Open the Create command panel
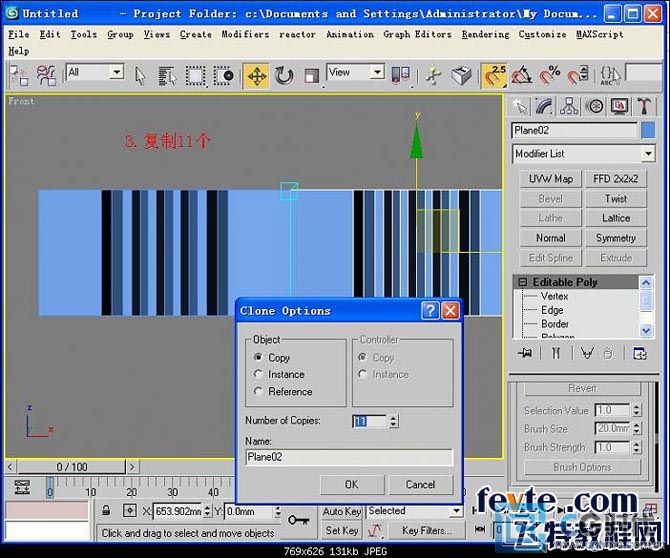 pos(521,106)
